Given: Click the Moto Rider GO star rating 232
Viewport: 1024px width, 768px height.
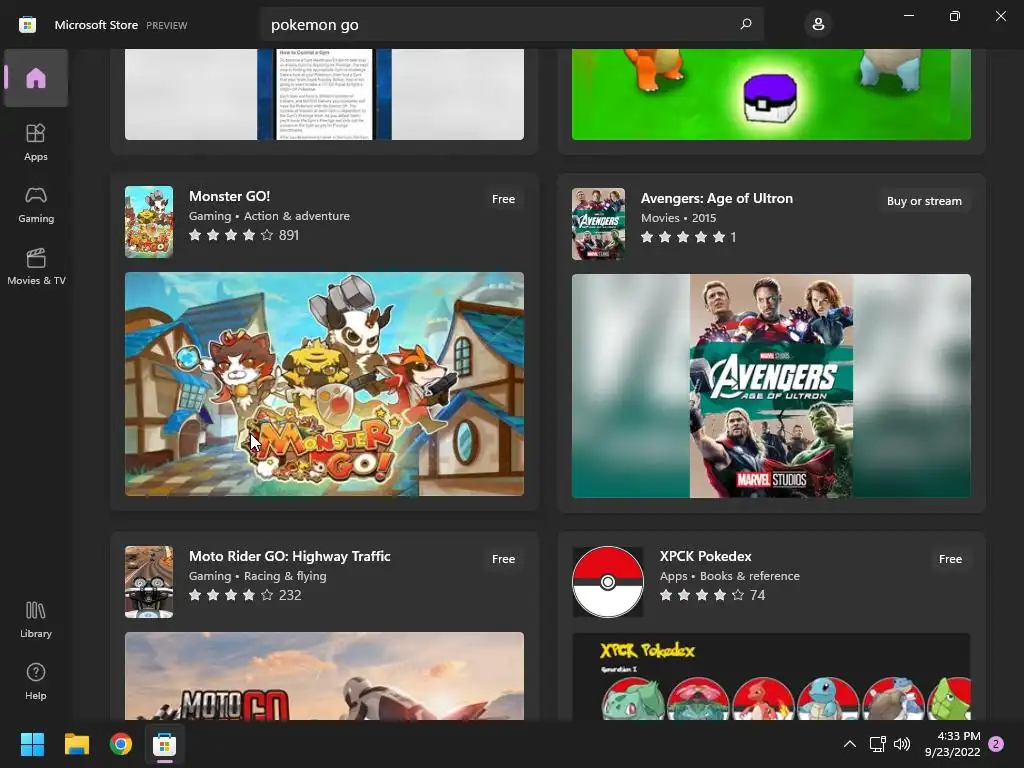Looking at the screenshot, I should click(x=245, y=595).
